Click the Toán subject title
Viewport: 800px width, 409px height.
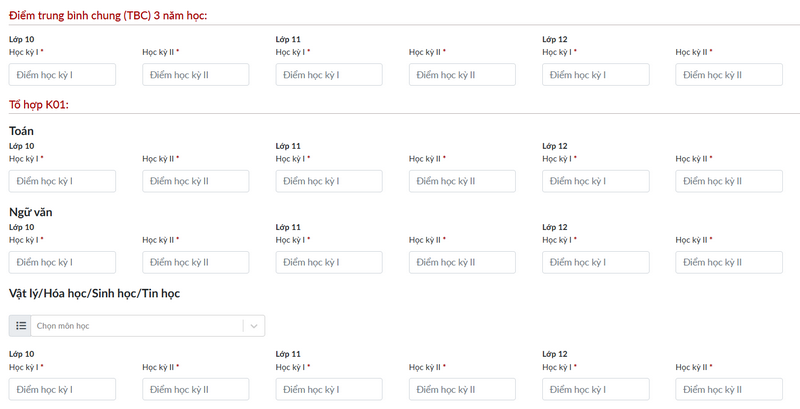point(21,131)
